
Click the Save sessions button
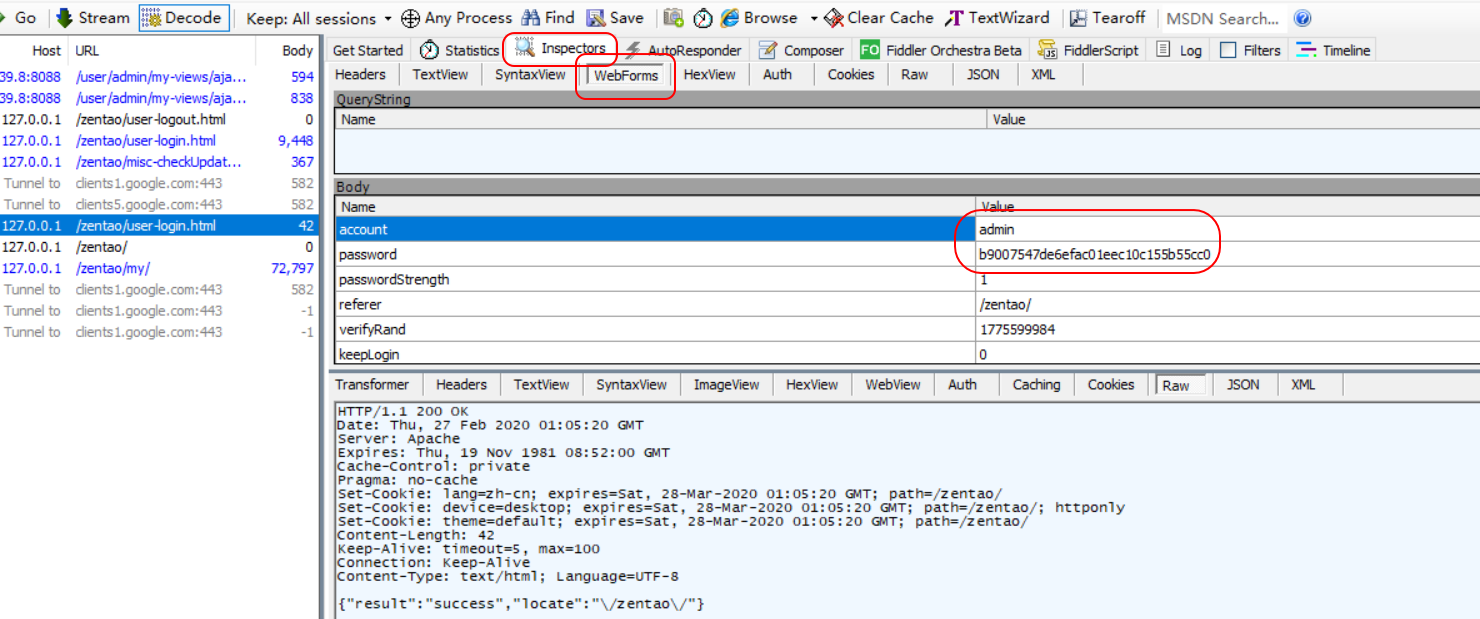(615, 18)
